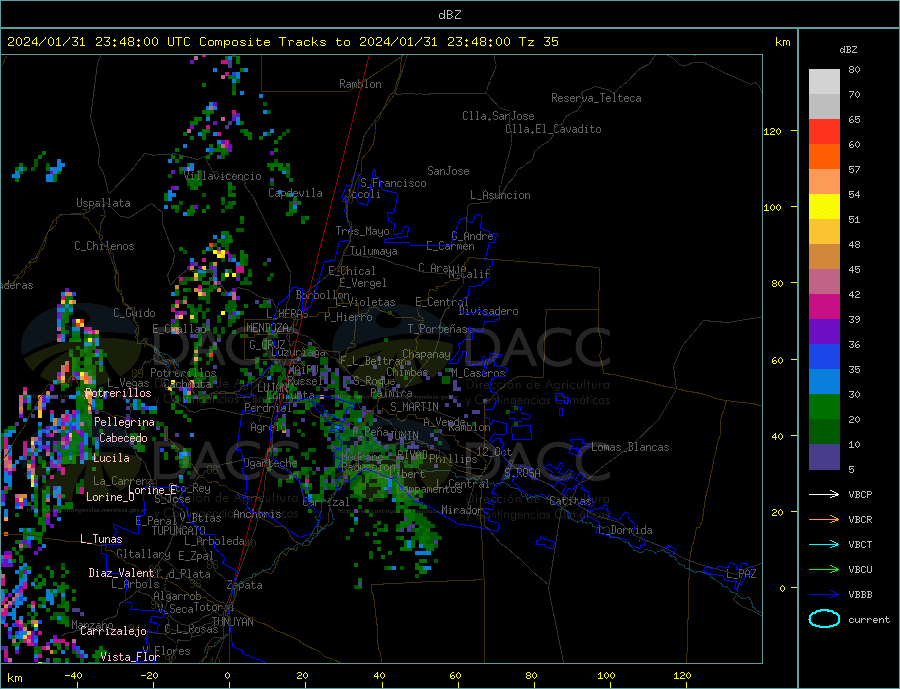Screen dimensions: 900x689
Task: Click the Villavicencio label
Action: pyautogui.click(x=223, y=176)
